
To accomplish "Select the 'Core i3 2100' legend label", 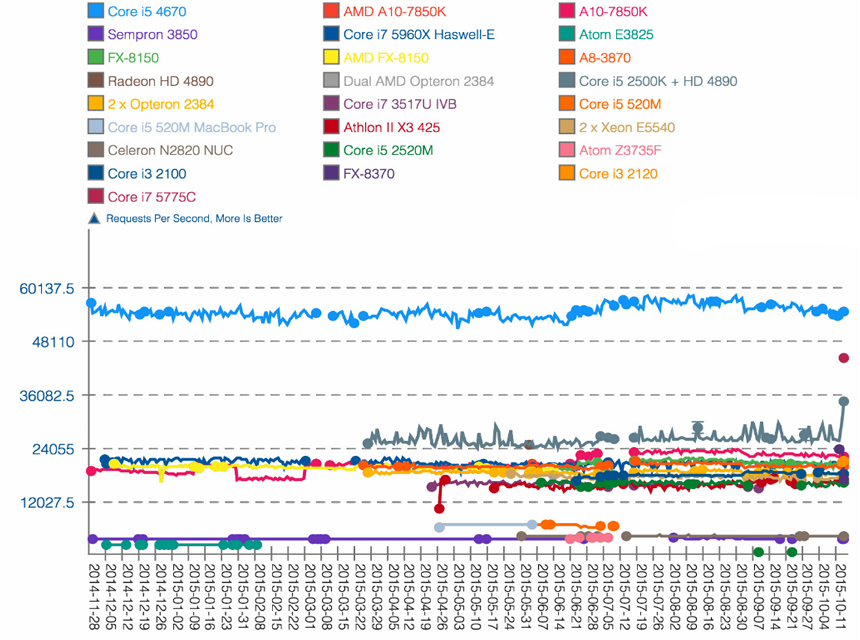I will (x=147, y=174).
